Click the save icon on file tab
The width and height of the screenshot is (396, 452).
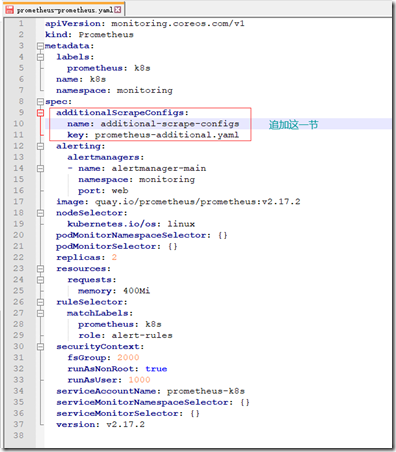coord(10,10)
